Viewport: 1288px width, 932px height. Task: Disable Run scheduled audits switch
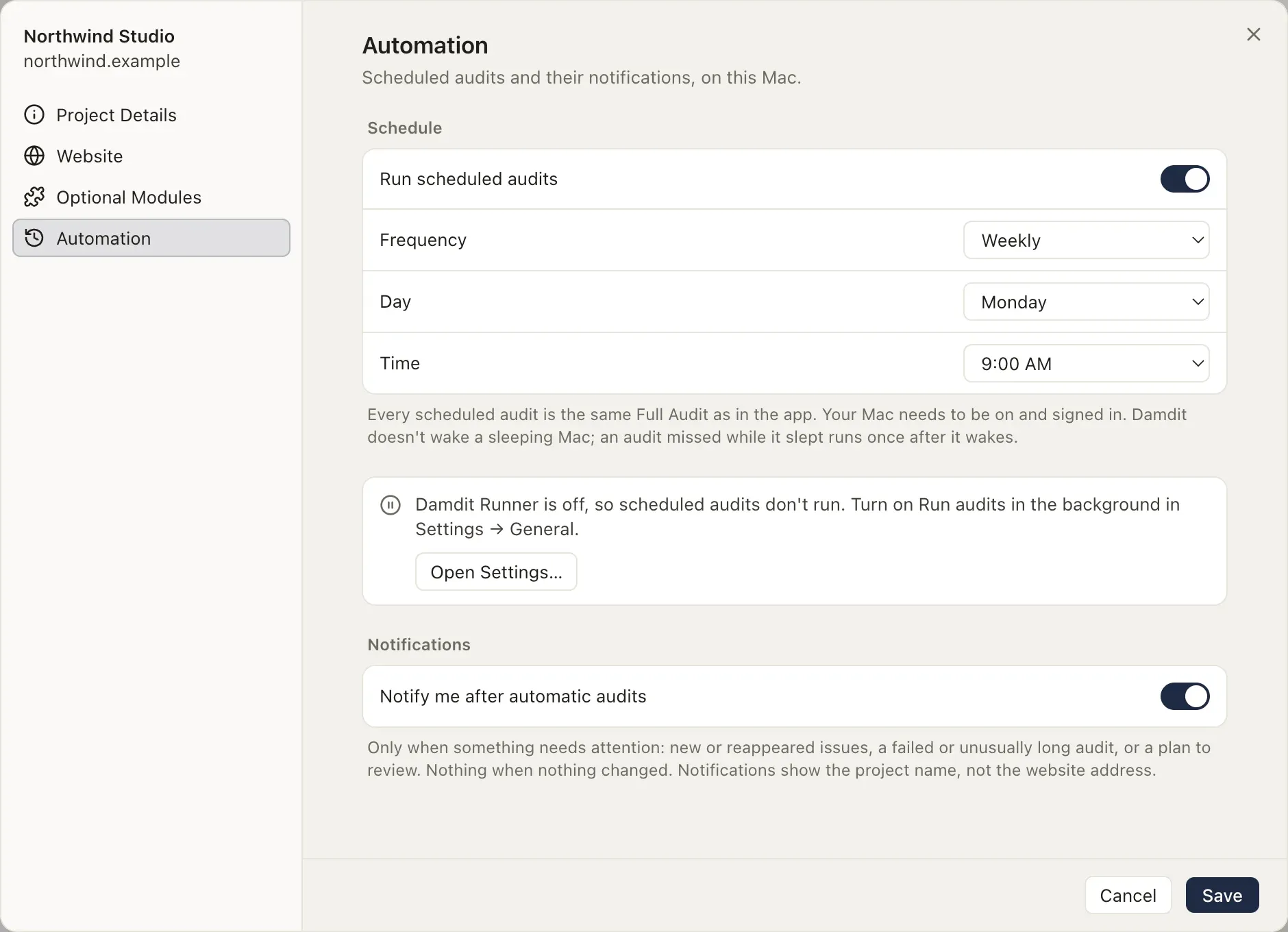click(x=1185, y=179)
